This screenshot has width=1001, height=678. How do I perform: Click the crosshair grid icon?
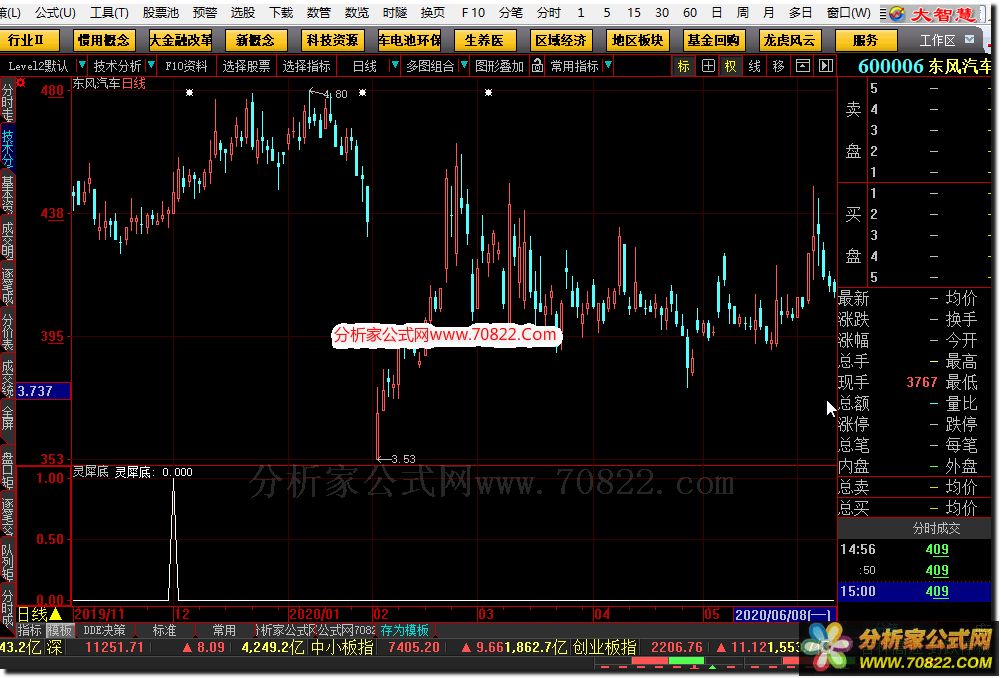[x=708, y=66]
